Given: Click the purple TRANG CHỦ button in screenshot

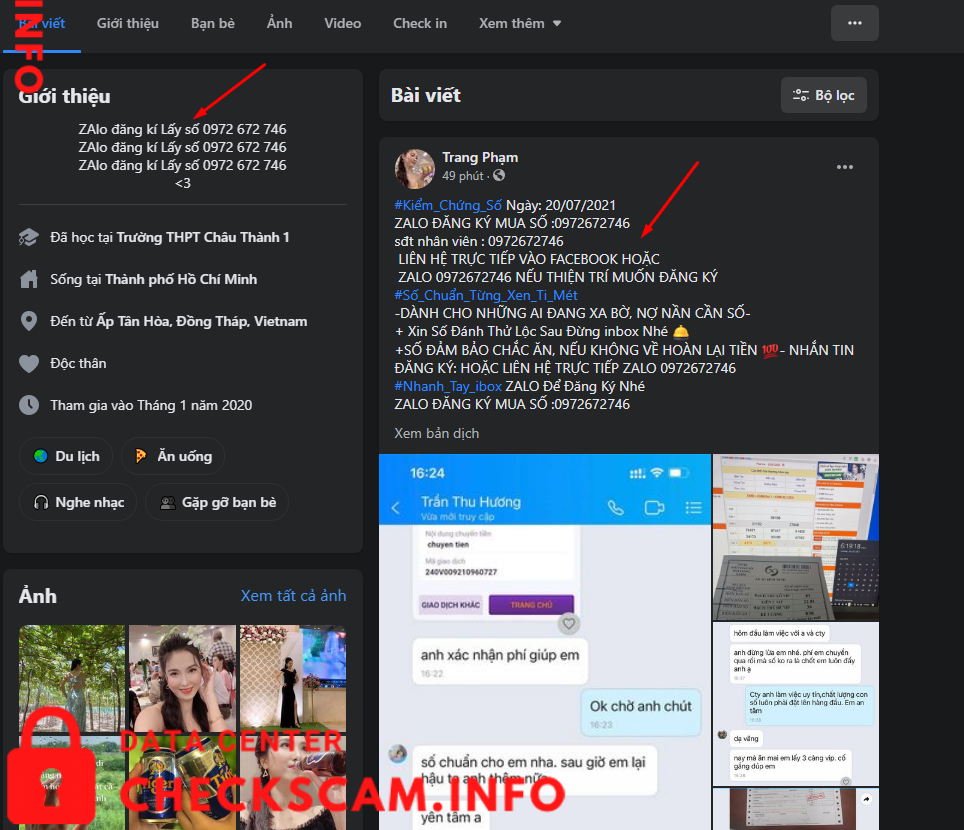Looking at the screenshot, I should click(531, 605).
